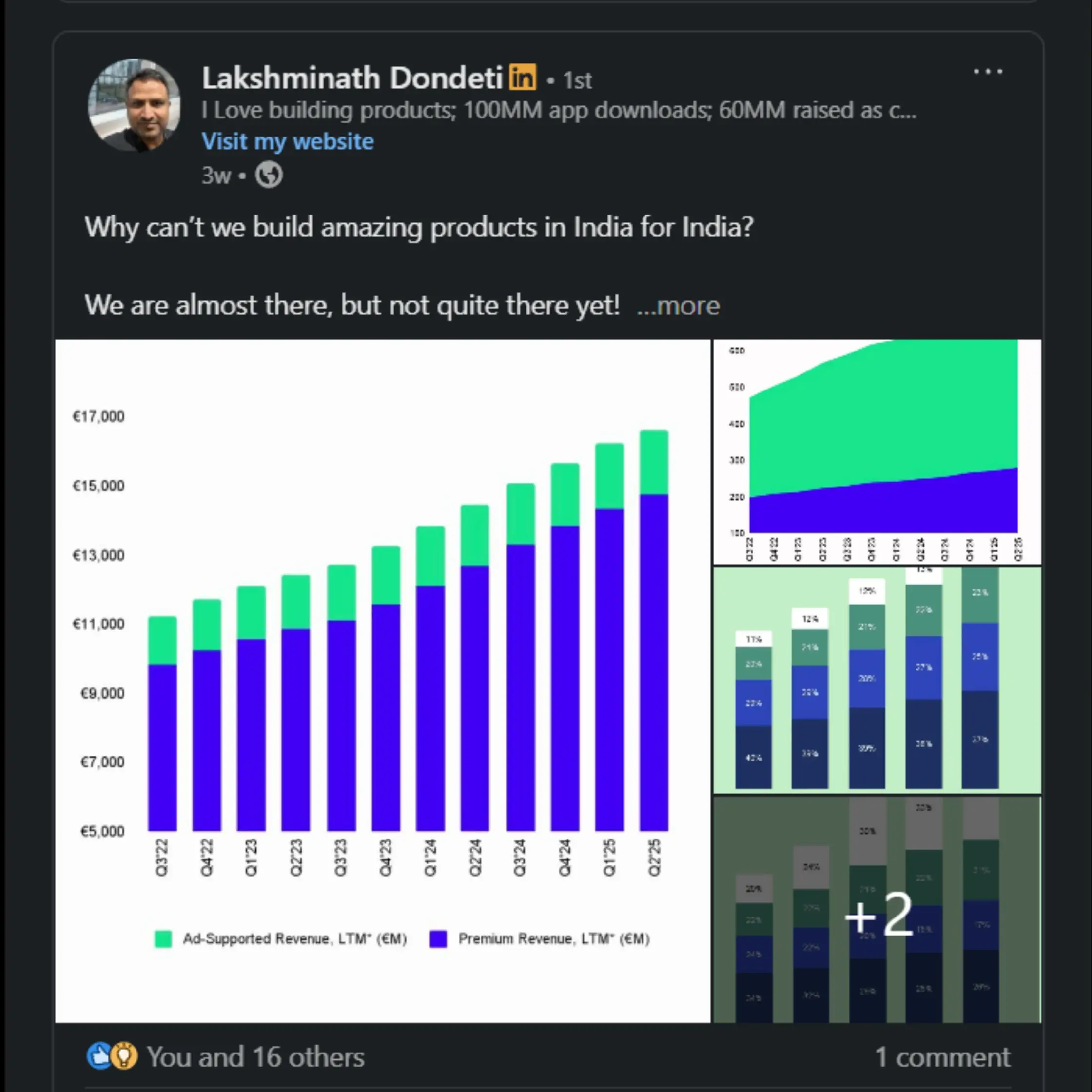The width and height of the screenshot is (1092, 1092).
Task: Open the LinkedIn three-dot options menu
Action: point(988,72)
